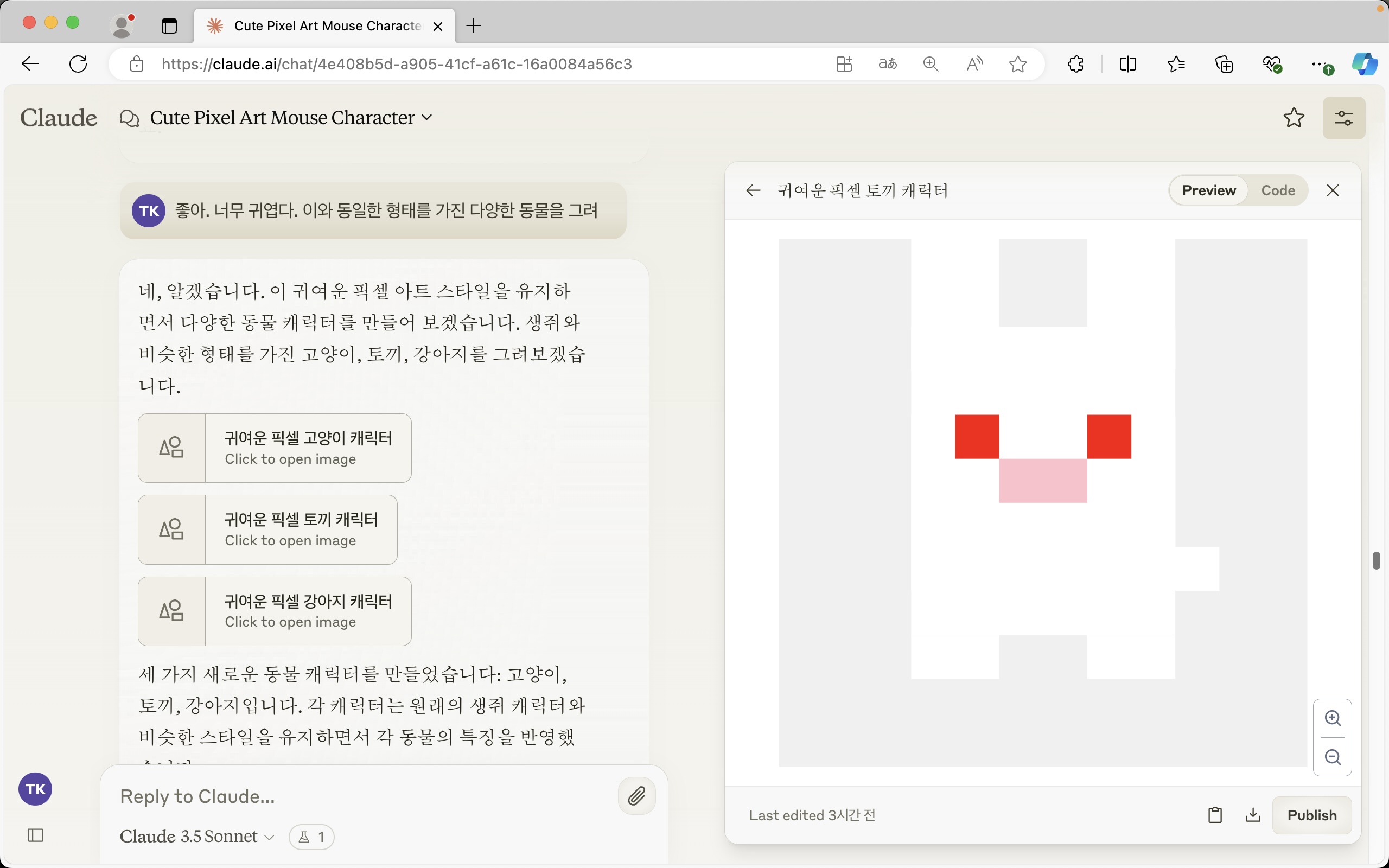Image resolution: width=1389 pixels, height=868 pixels.
Task: Open the Copilot sidebar icon
Action: pyautogui.click(x=1365, y=63)
